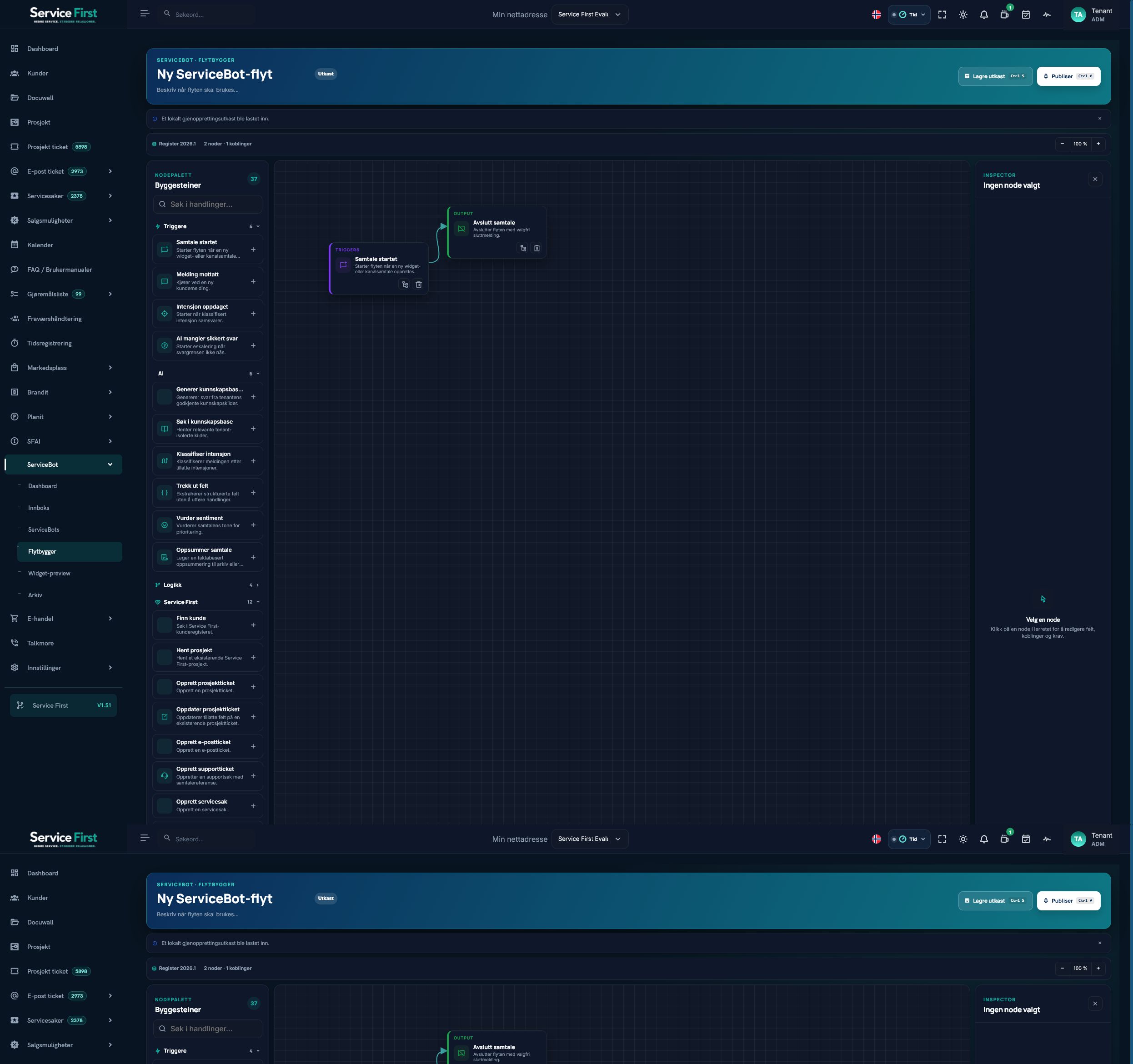Viewport: 1133px width, 1064px height.
Task: Open Tidsregistrering via its stopwatch icon
Action: (15, 343)
